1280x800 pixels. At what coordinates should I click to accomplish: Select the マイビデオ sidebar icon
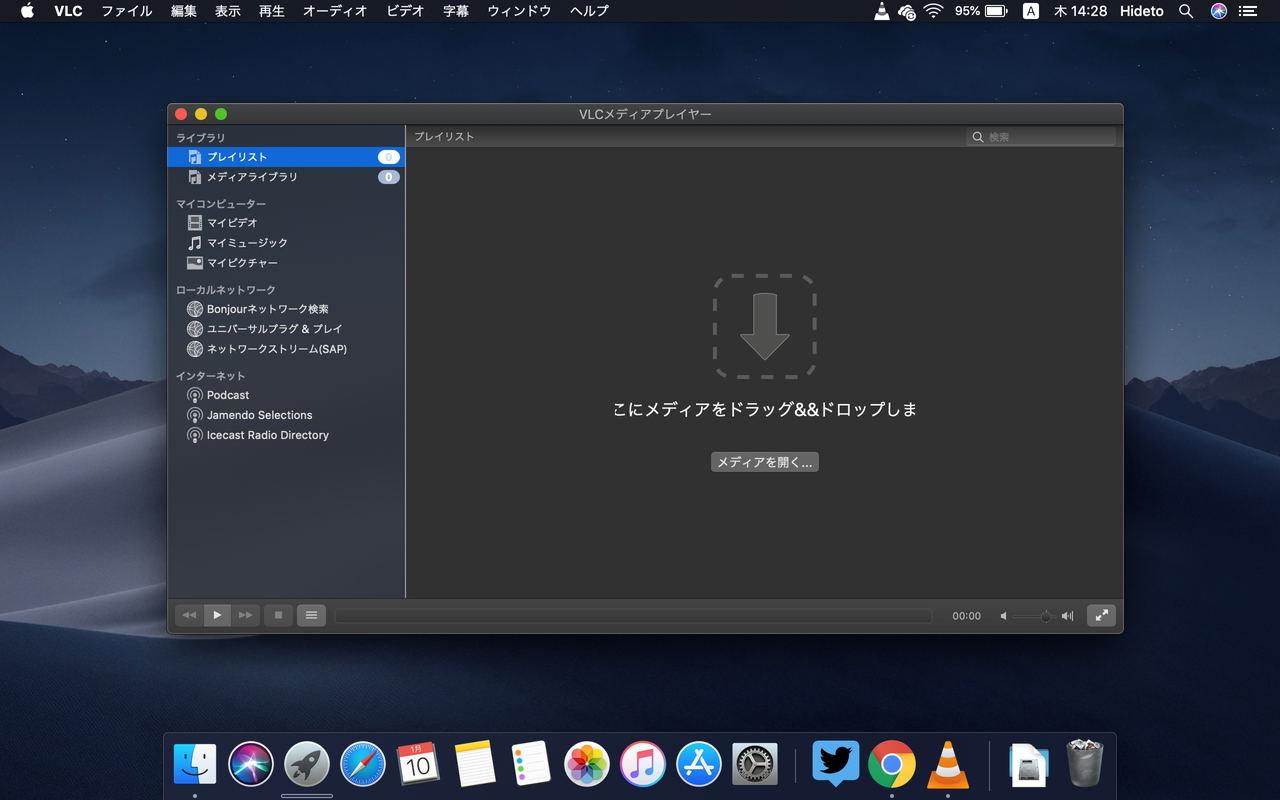tap(194, 222)
